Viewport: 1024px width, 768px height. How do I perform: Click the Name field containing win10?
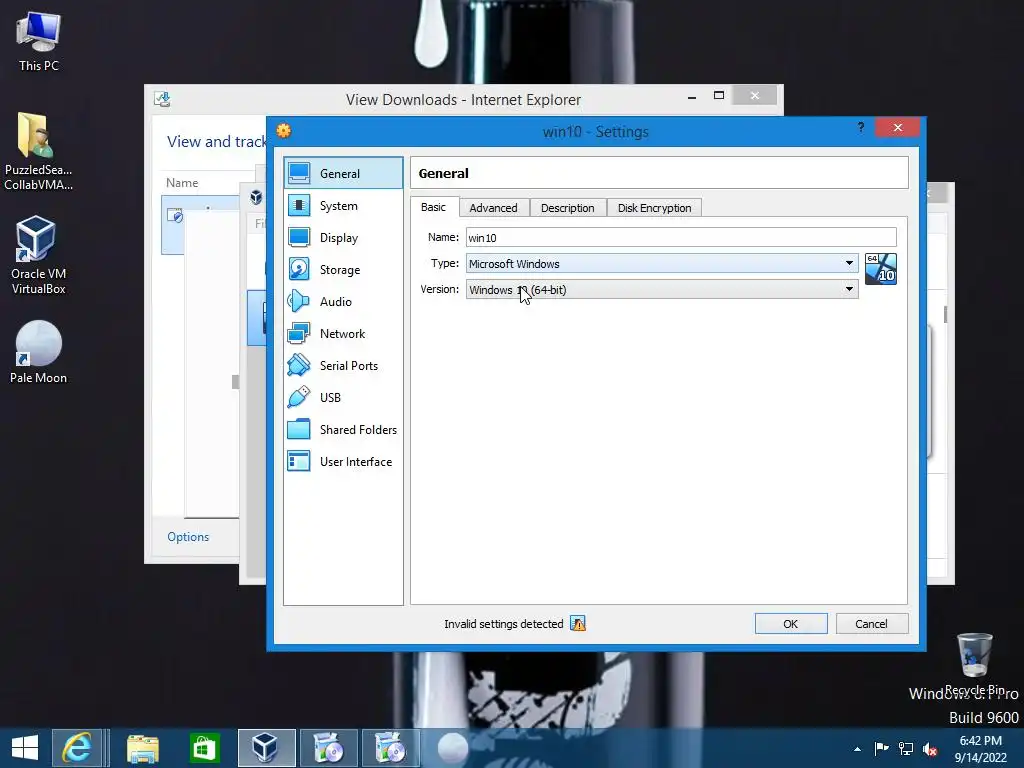pos(681,237)
